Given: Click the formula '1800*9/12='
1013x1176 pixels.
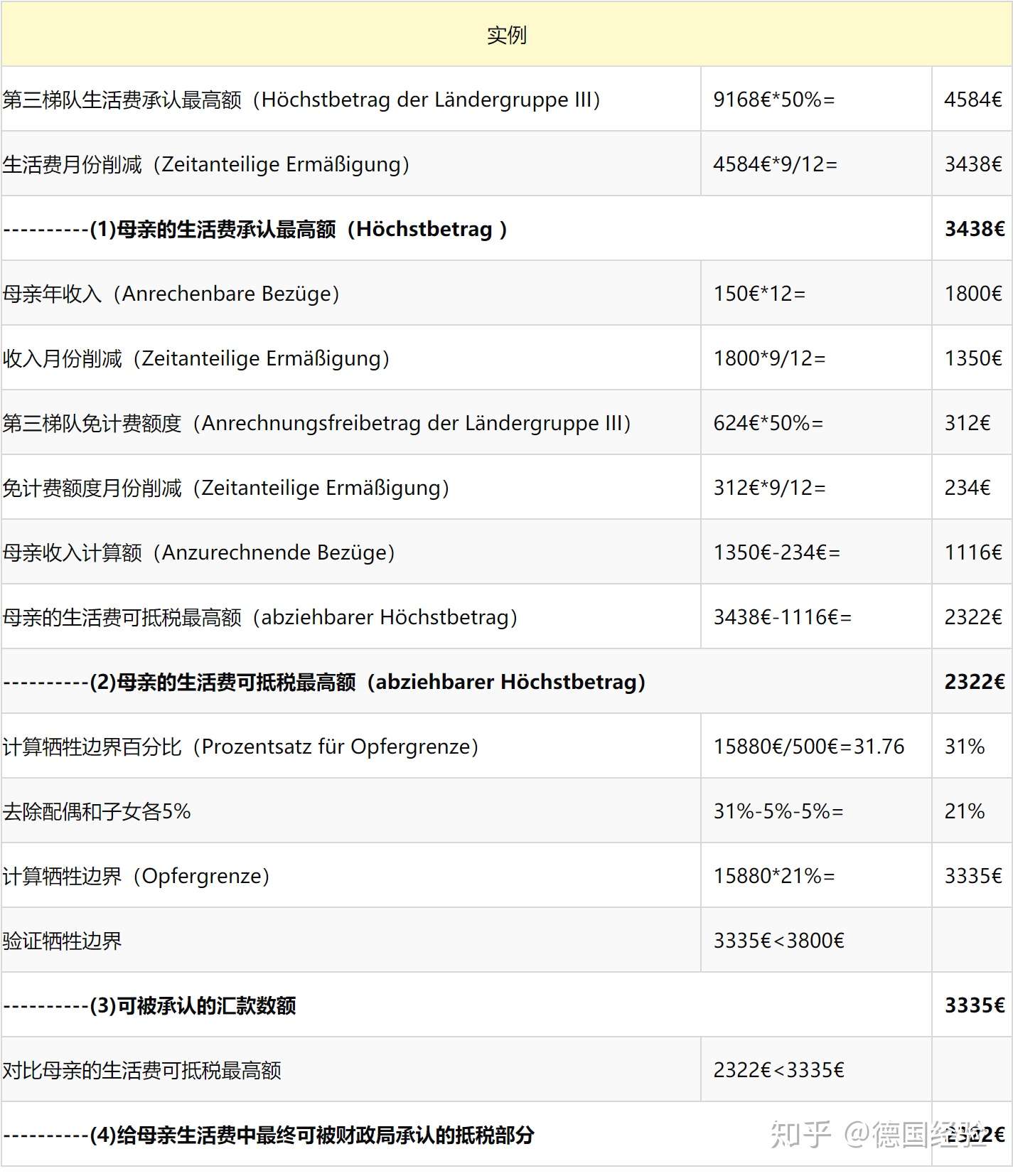Looking at the screenshot, I should (770, 358).
